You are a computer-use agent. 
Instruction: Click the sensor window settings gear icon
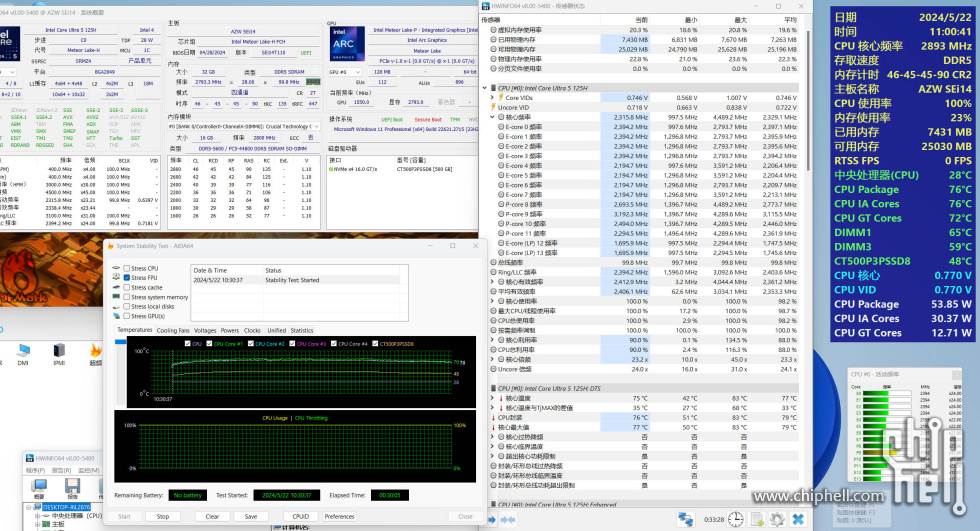coord(777,519)
